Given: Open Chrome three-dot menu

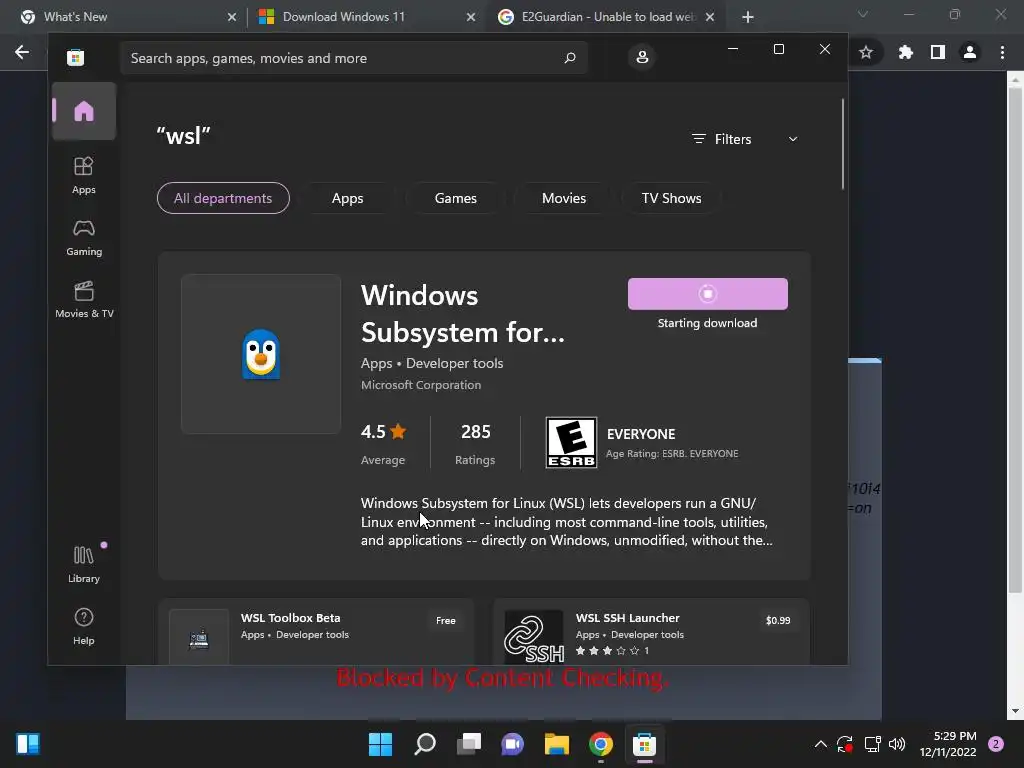Looking at the screenshot, I should click(1002, 52).
